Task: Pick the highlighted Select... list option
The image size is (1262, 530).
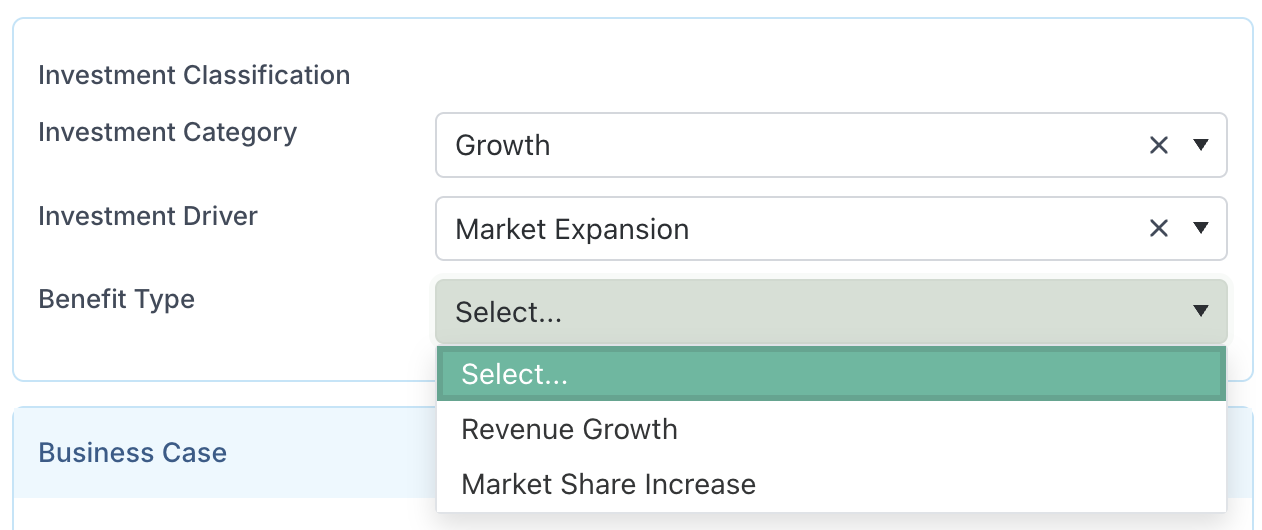Action: (x=514, y=374)
